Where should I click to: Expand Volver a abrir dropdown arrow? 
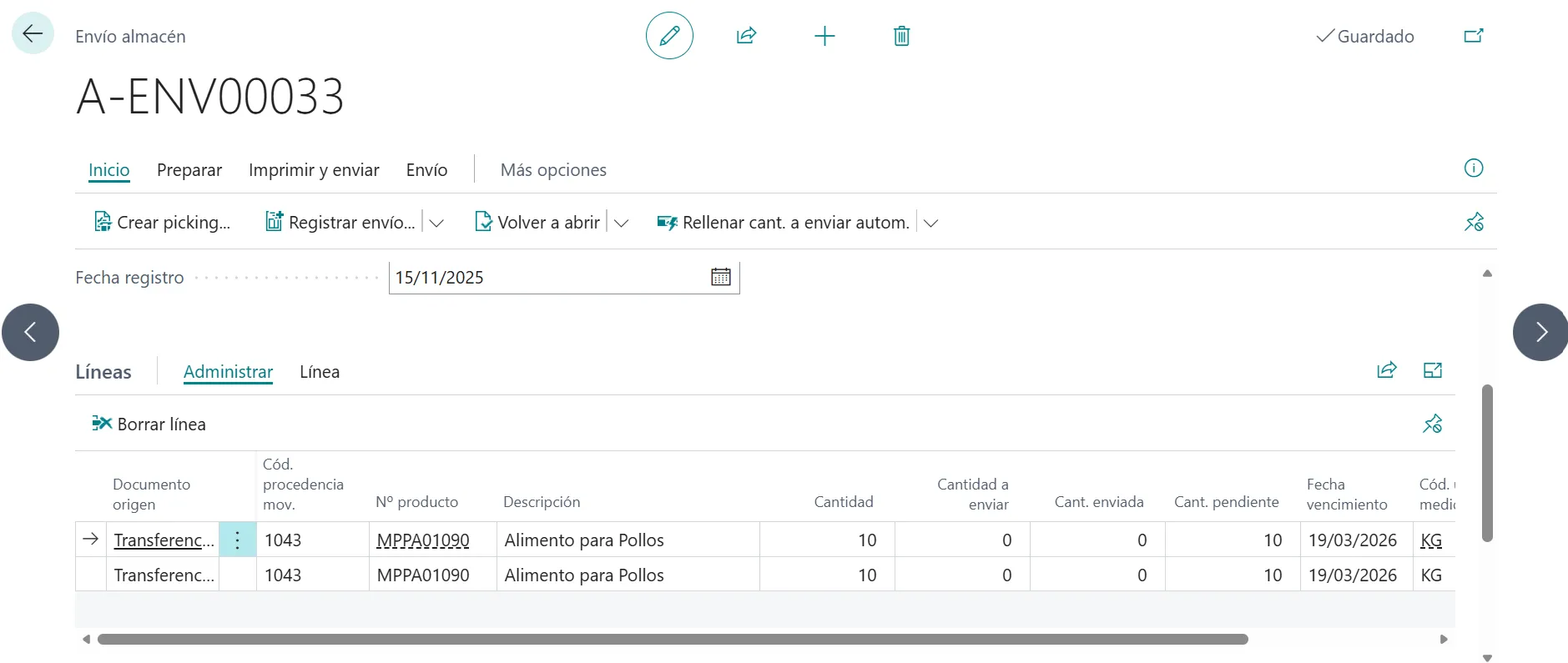point(622,224)
